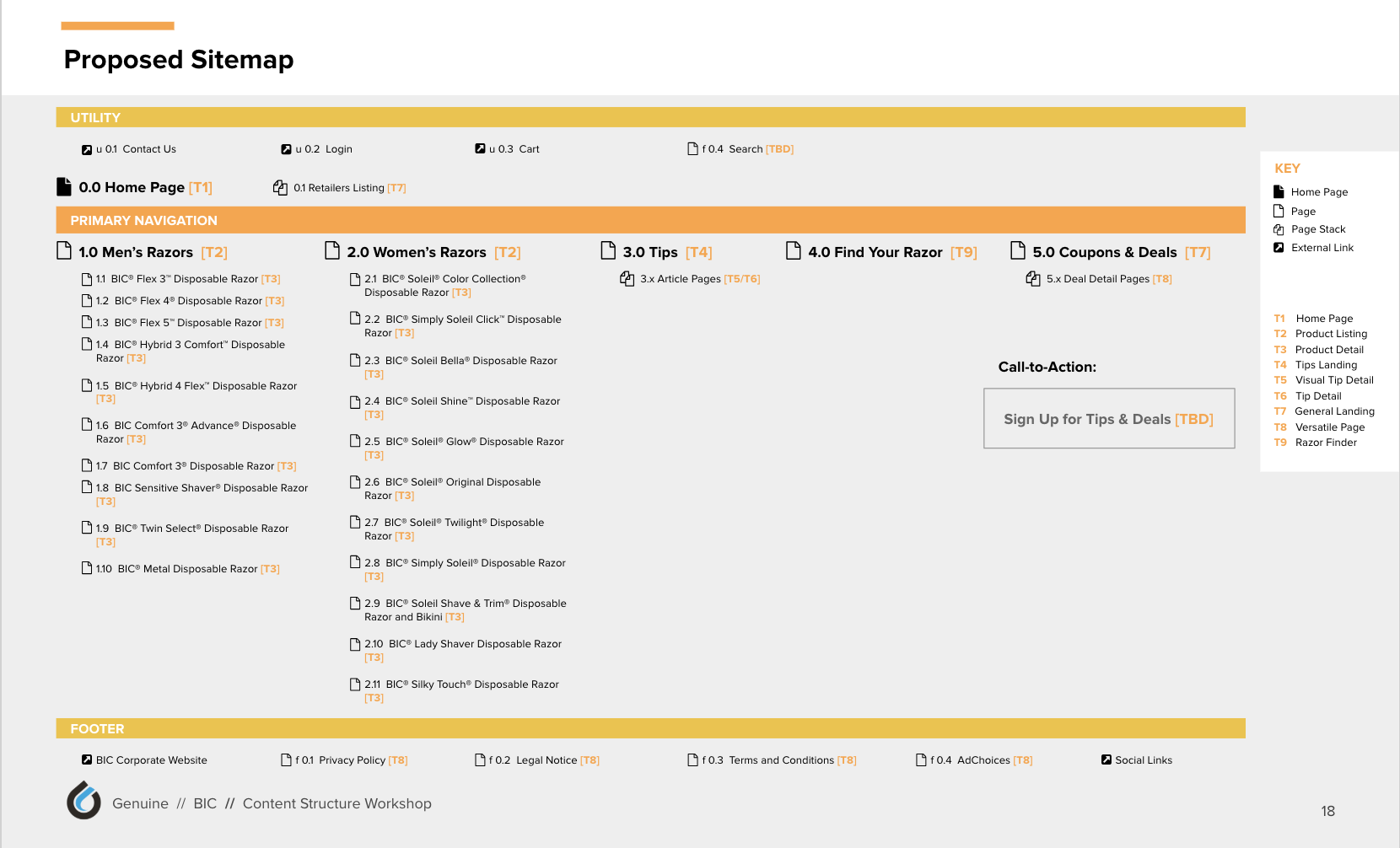Click the T9 Razor Finder legend entry
The width and height of the screenshot is (1400, 848).
1315,443
